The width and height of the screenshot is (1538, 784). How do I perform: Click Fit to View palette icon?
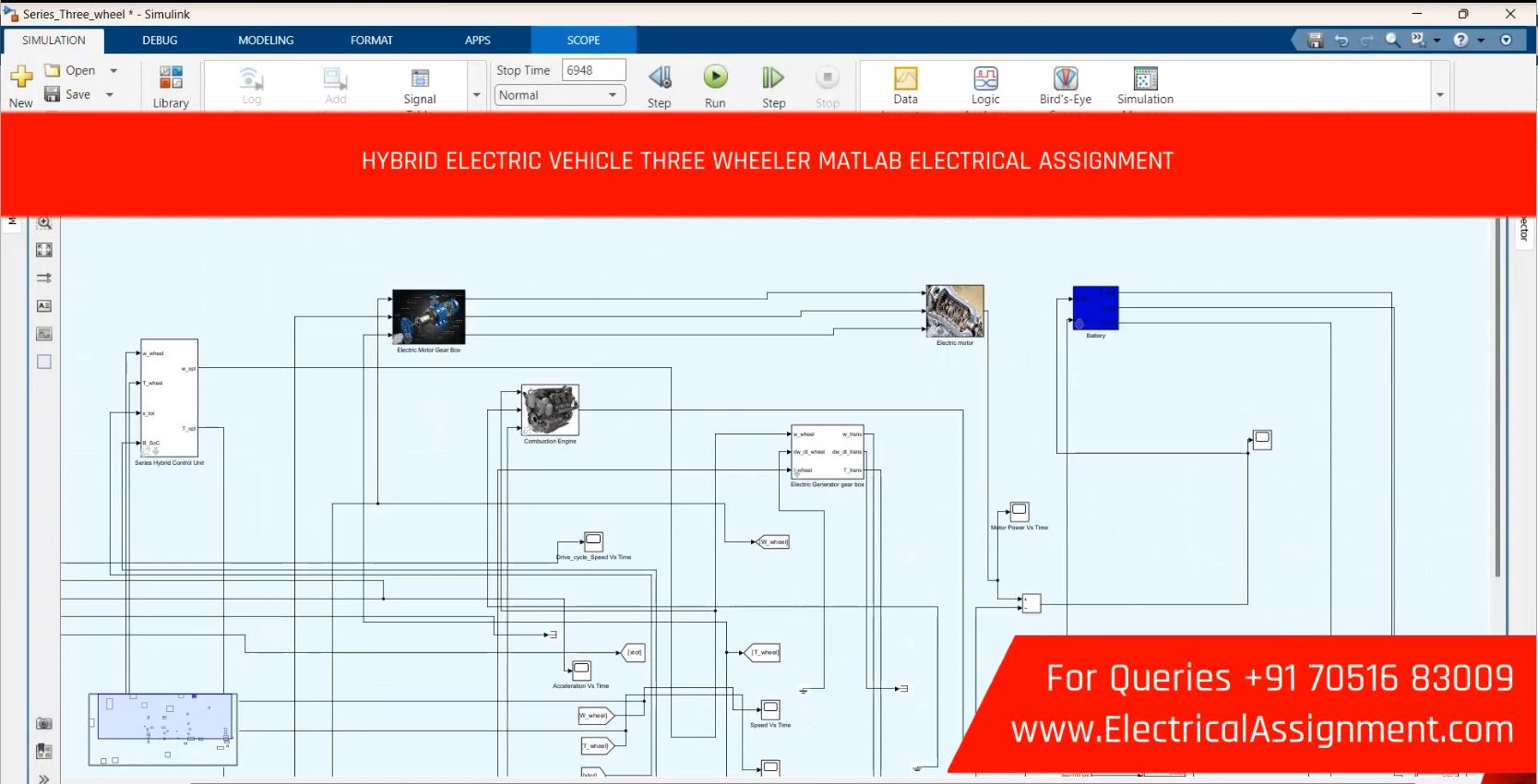pyautogui.click(x=44, y=250)
